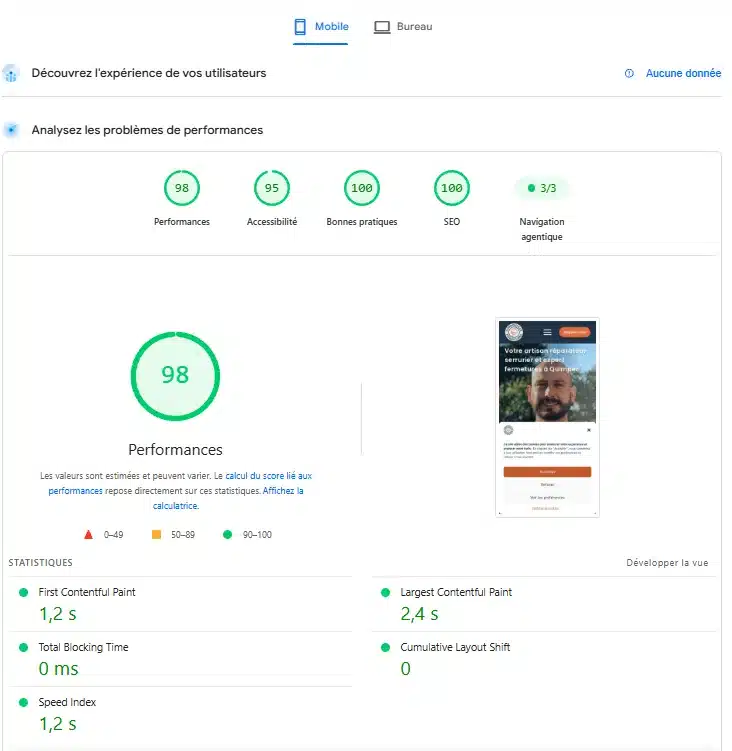Open the Aucune donnée link

tap(683, 73)
